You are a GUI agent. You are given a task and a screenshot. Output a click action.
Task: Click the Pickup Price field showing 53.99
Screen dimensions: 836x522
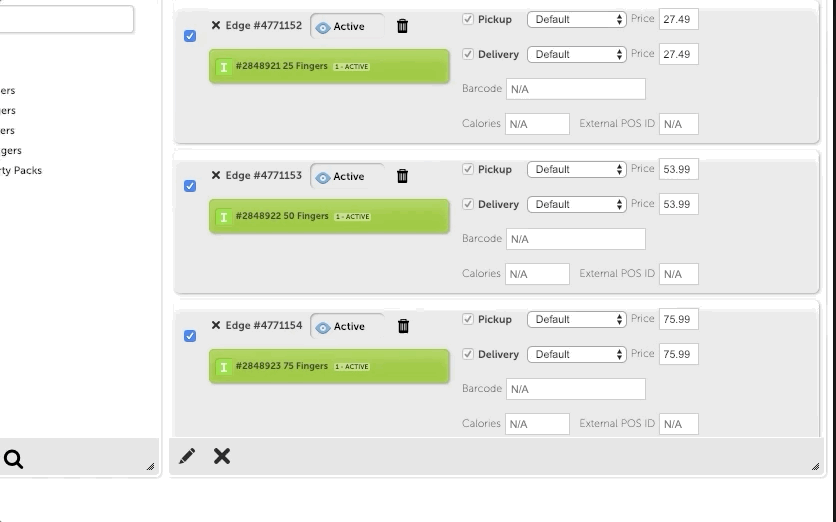pos(678,169)
